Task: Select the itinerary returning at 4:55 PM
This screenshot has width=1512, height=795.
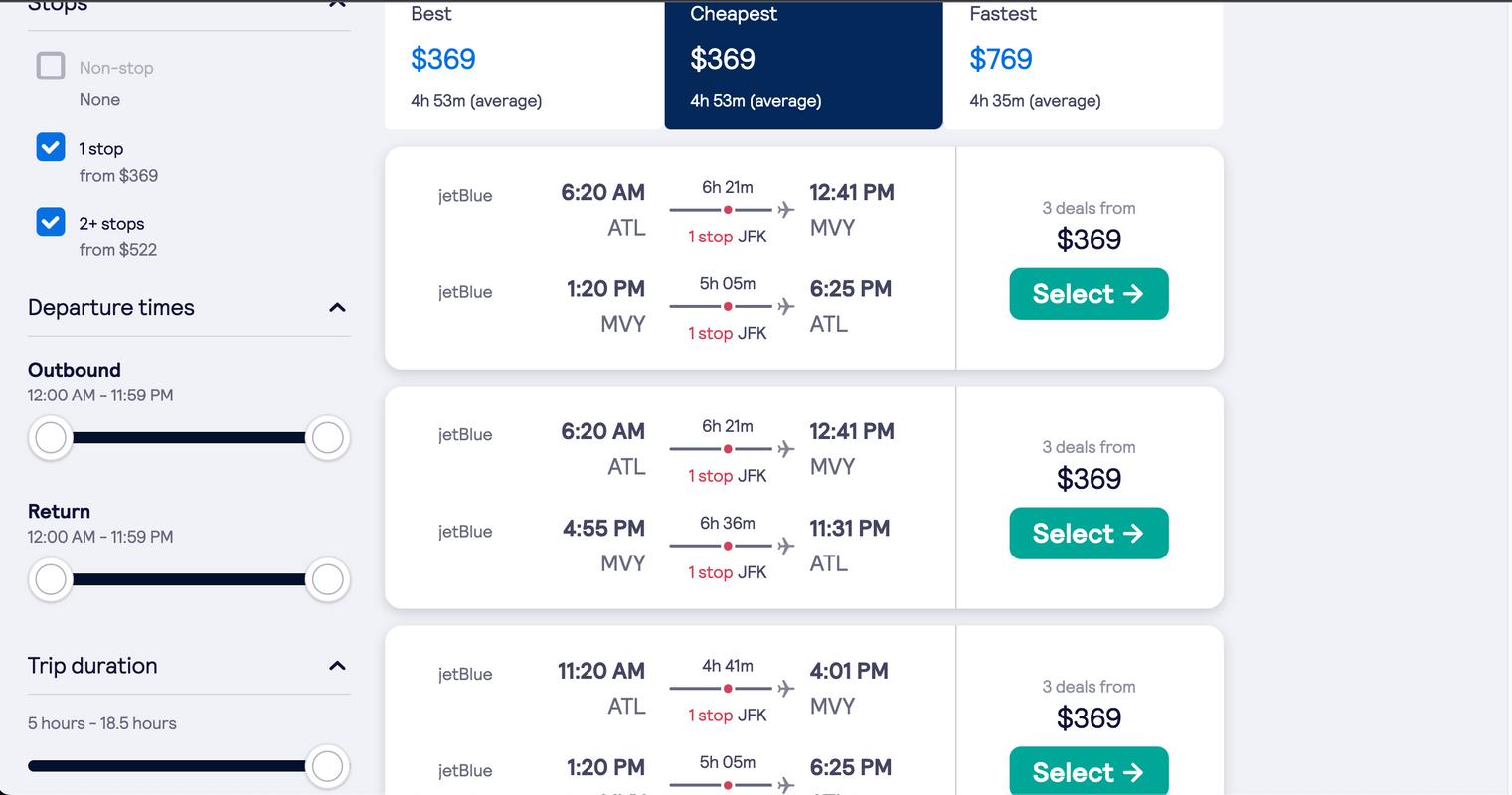Action: pos(1089,534)
